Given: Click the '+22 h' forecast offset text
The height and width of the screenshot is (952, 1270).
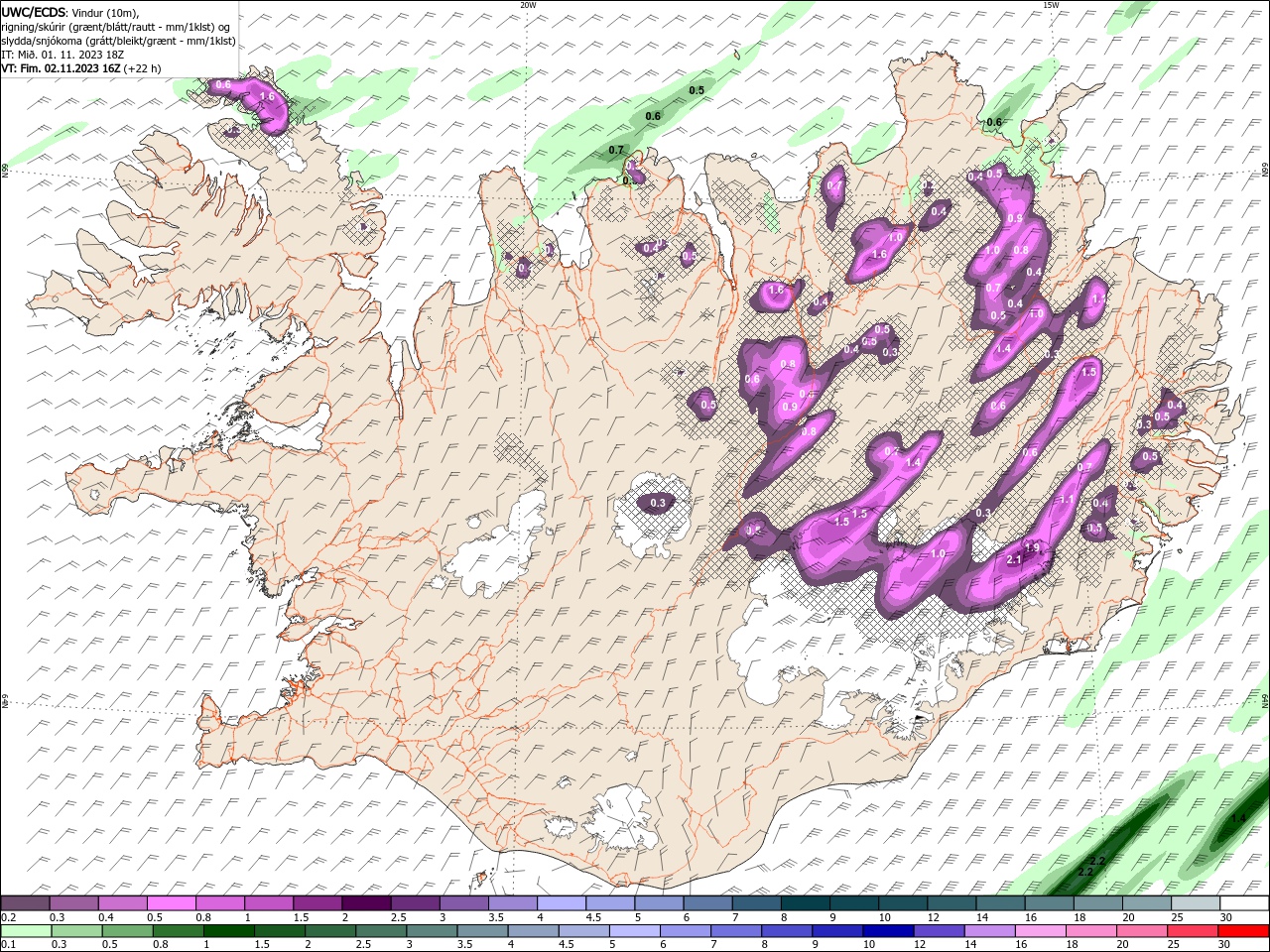Looking at the screenshot, I should [x=142, y=68].
